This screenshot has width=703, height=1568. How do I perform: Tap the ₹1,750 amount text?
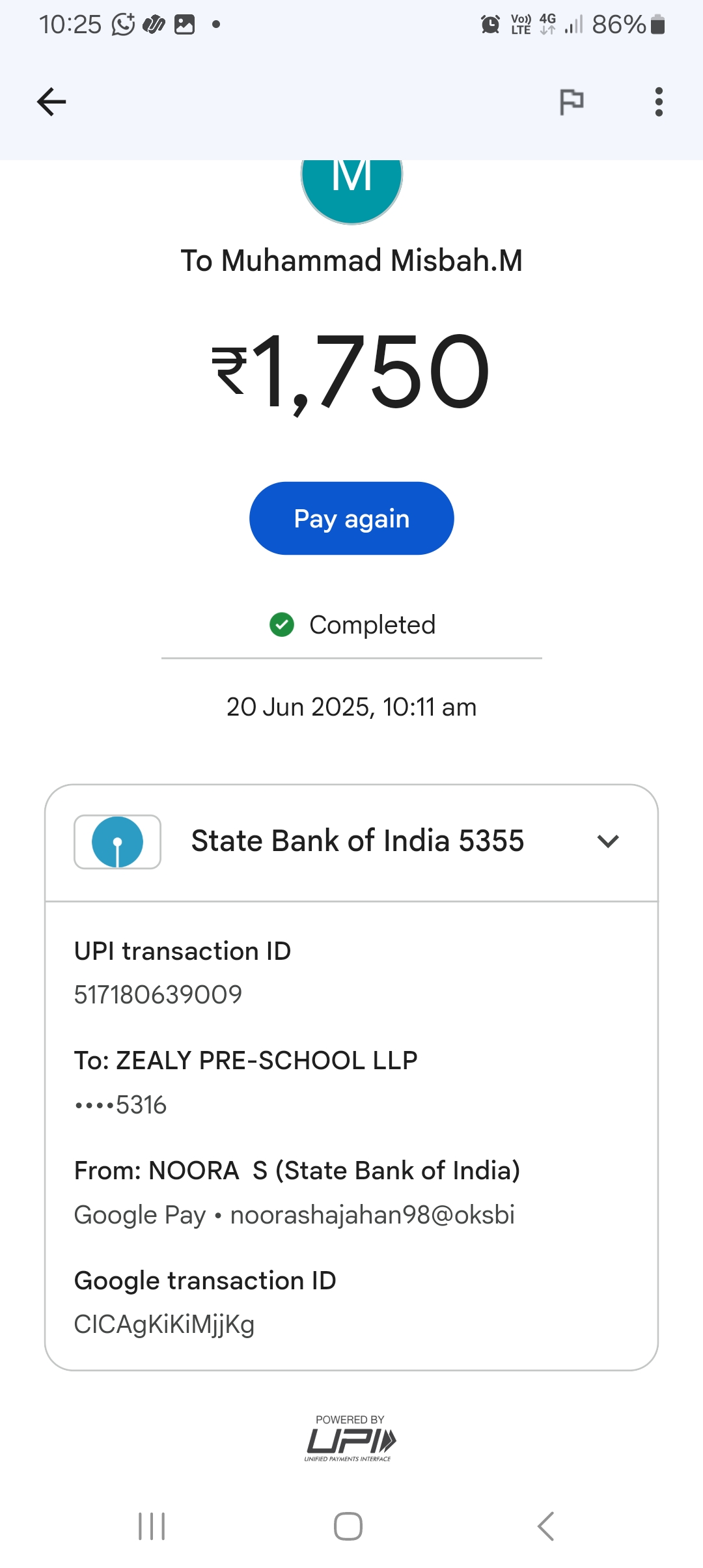[351, 371]
